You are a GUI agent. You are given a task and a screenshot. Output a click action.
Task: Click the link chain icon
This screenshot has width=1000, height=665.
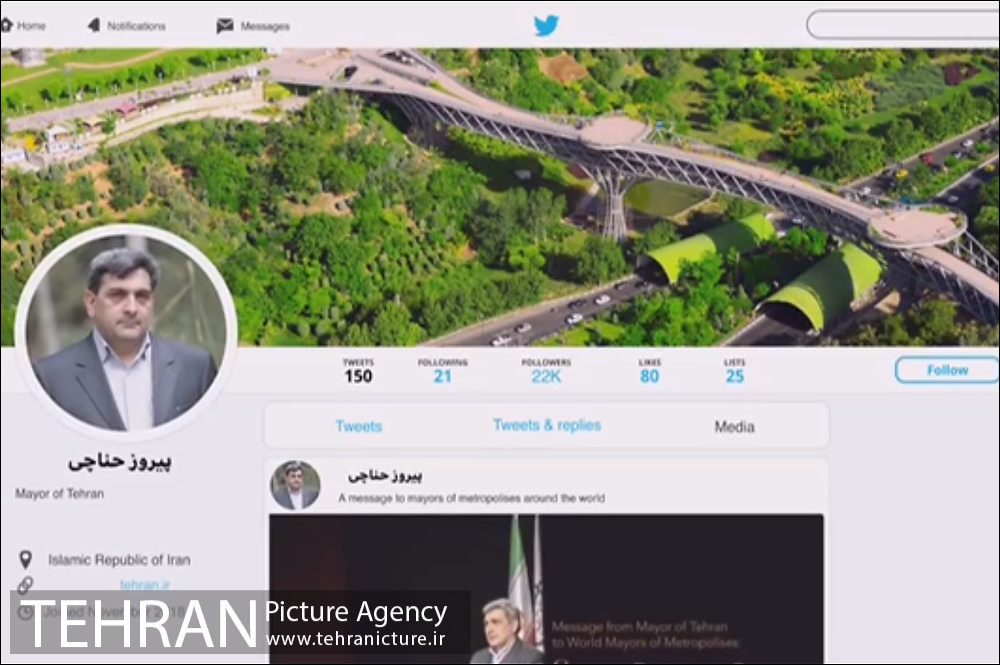(x=26, y=585)
